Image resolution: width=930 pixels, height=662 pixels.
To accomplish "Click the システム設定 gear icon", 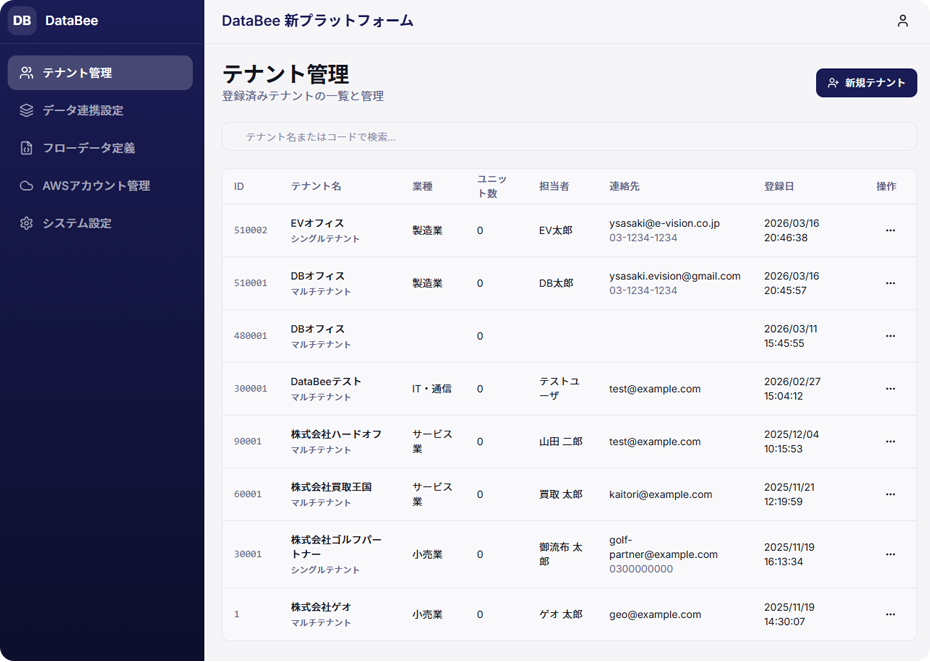I will point(26,223).
